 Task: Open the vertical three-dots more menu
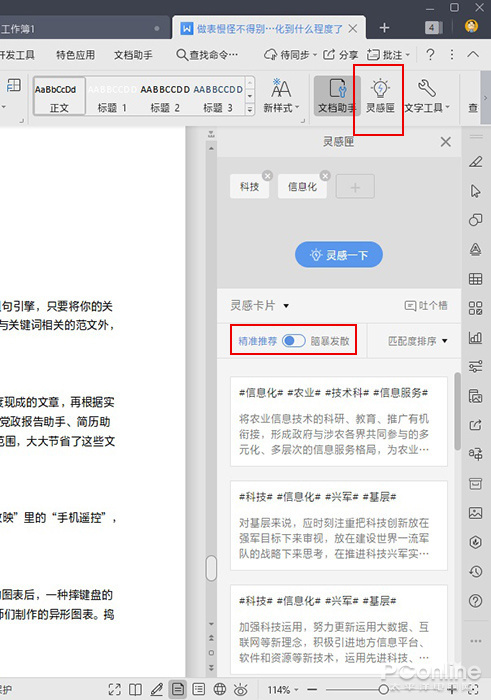point(452,54)
